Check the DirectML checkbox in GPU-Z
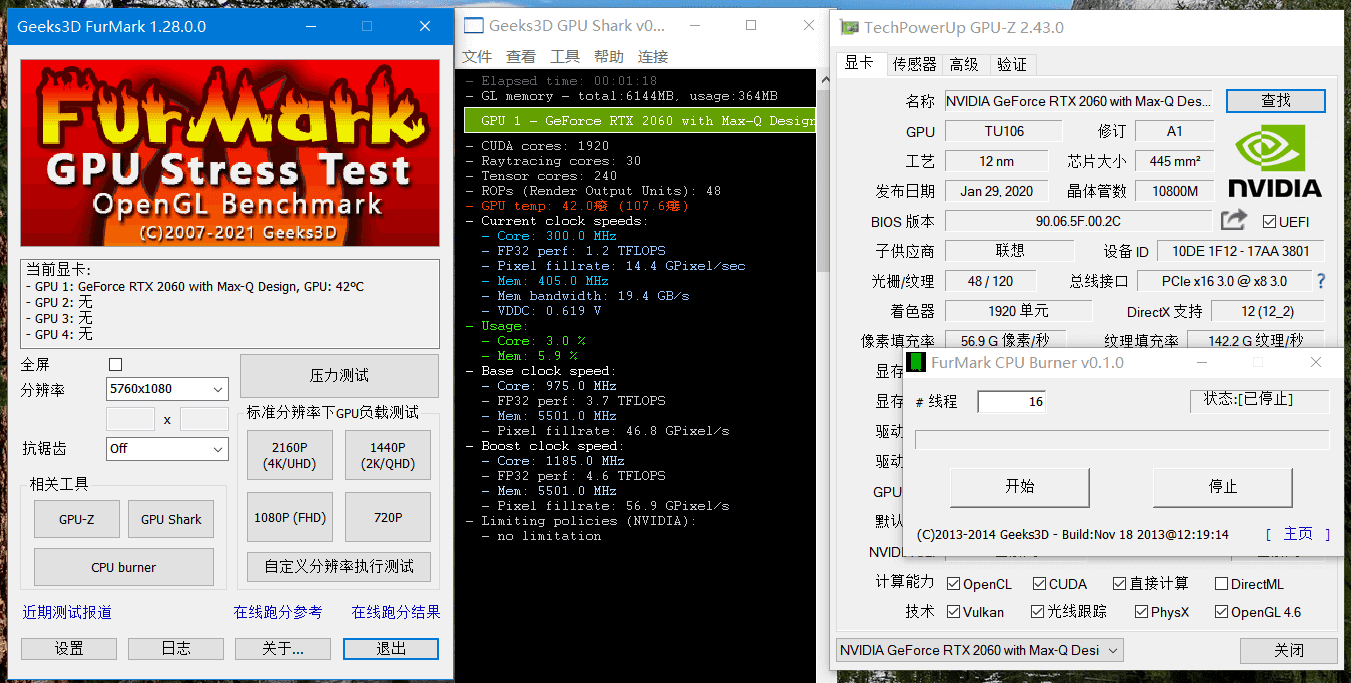The height and width of the screenshot is (683, 1351). click(1222, 583)
